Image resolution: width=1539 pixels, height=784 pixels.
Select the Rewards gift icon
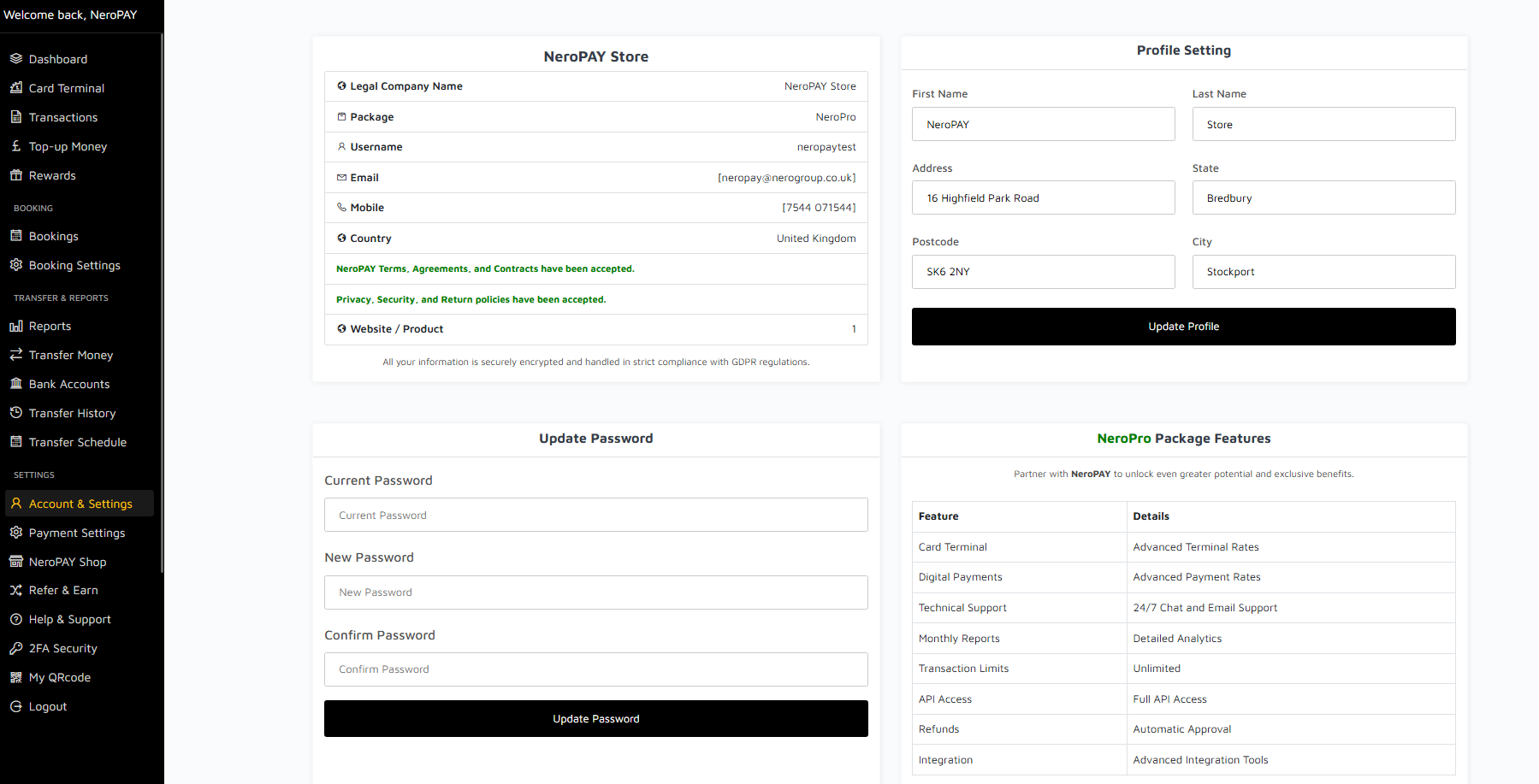coord(16,175)
